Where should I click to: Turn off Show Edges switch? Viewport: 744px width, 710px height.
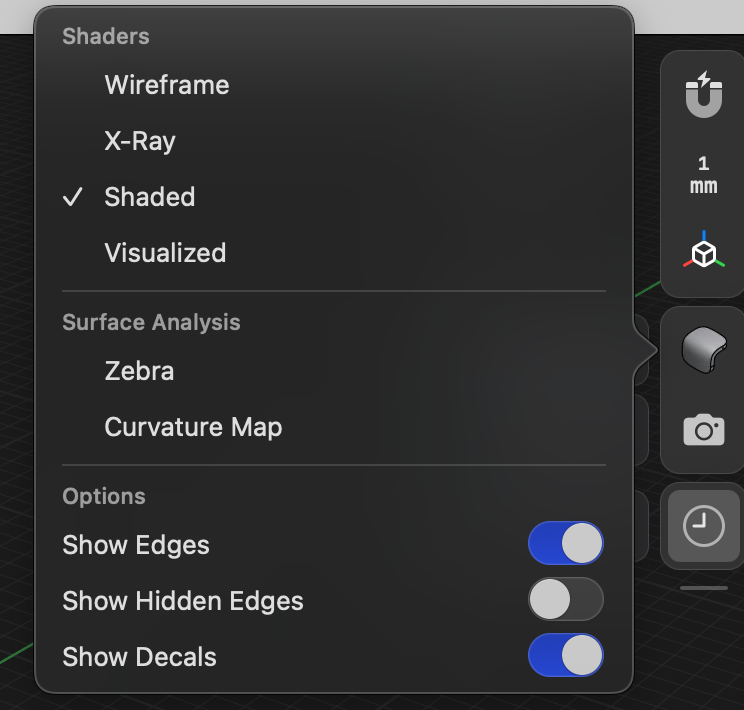(x=566, y=543)
